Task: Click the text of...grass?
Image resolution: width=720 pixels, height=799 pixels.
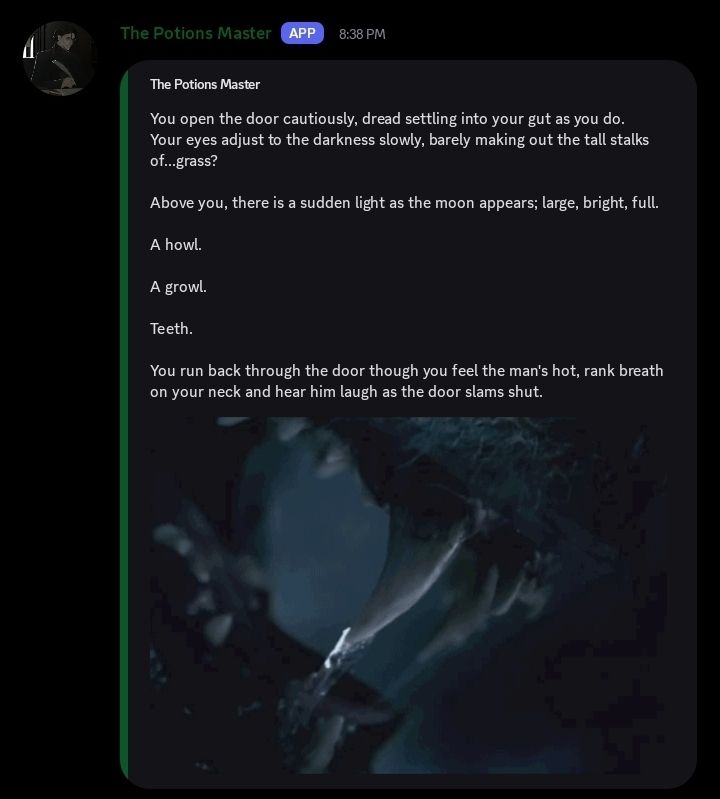Action: pyautogui.click(x=184, y=161)
